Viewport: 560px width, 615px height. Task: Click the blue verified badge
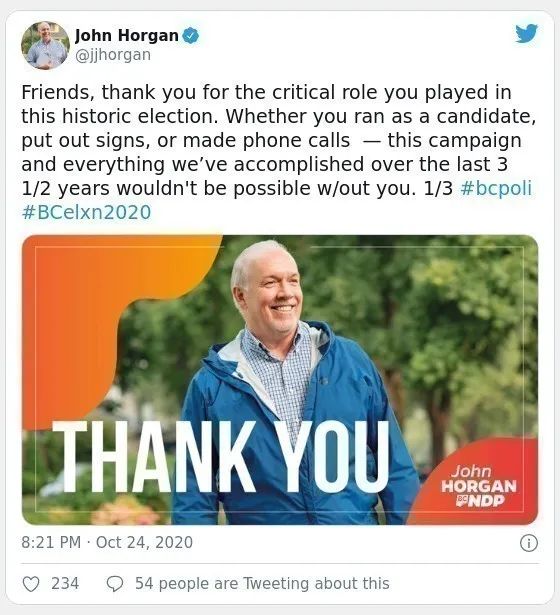pos(191,35)
